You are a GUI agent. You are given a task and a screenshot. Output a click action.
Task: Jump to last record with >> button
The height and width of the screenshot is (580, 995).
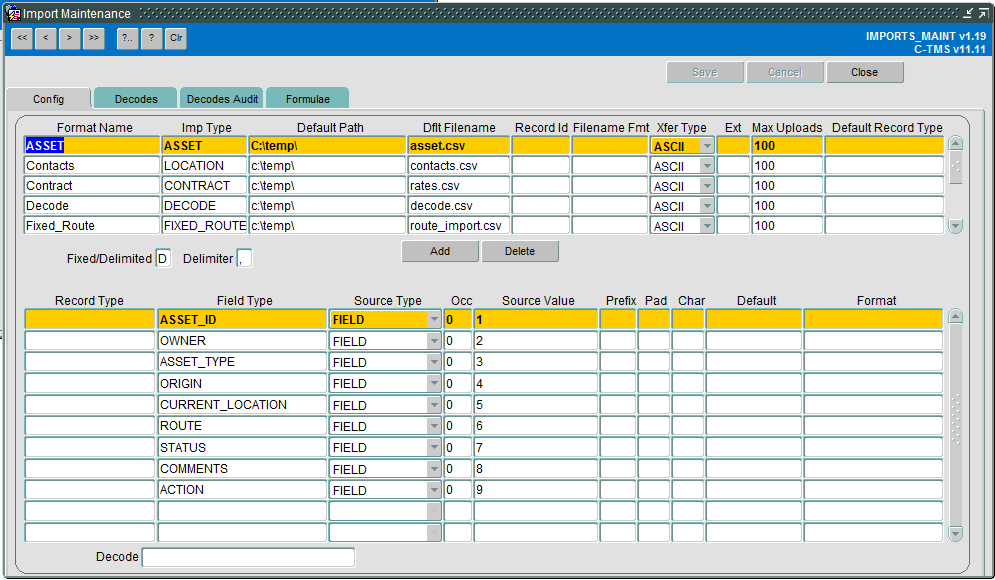[94, 38]
